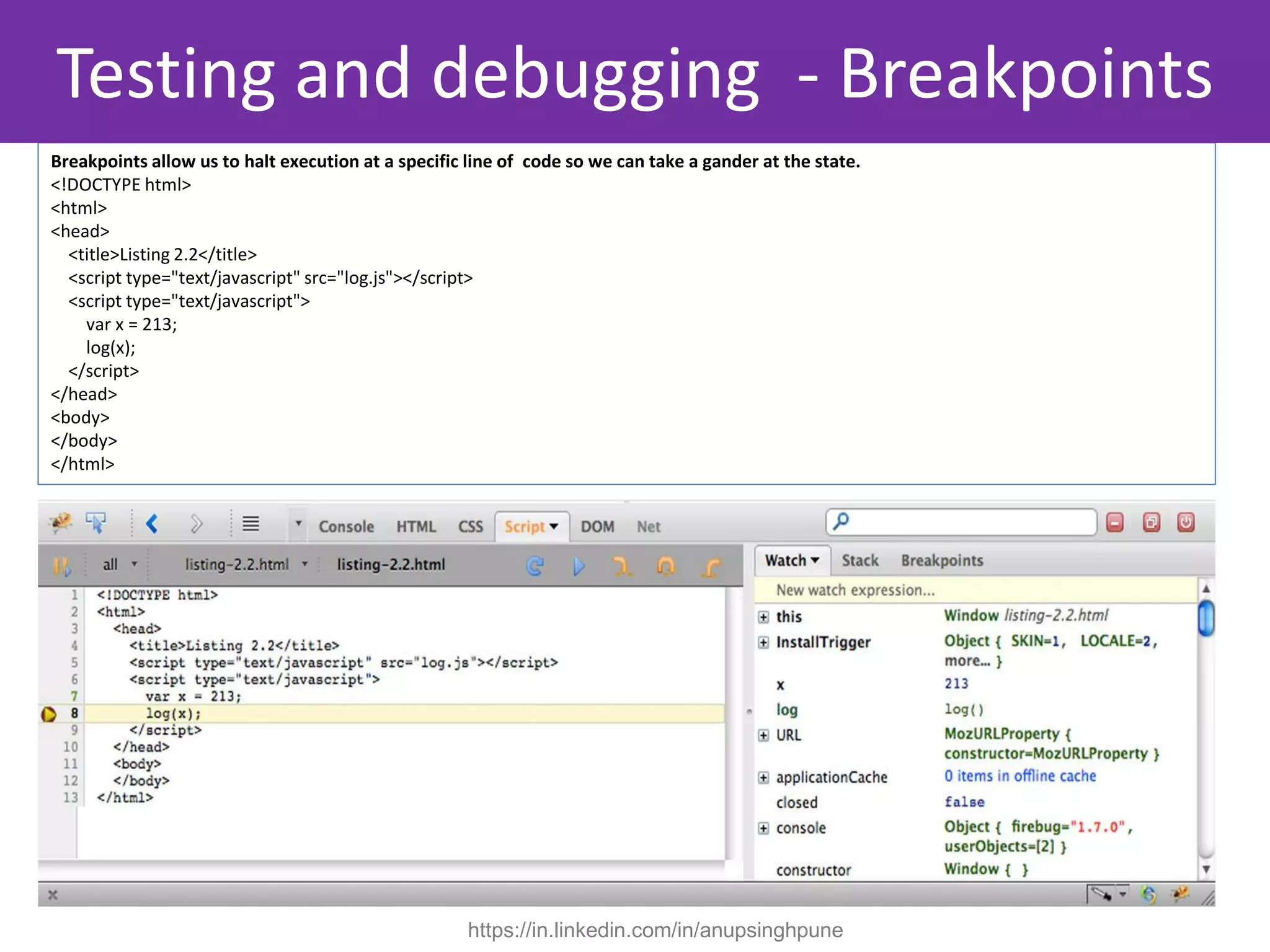Open the Breakpoints side tab
This screenshot has width=1270, height=952.
pos(942,561)
